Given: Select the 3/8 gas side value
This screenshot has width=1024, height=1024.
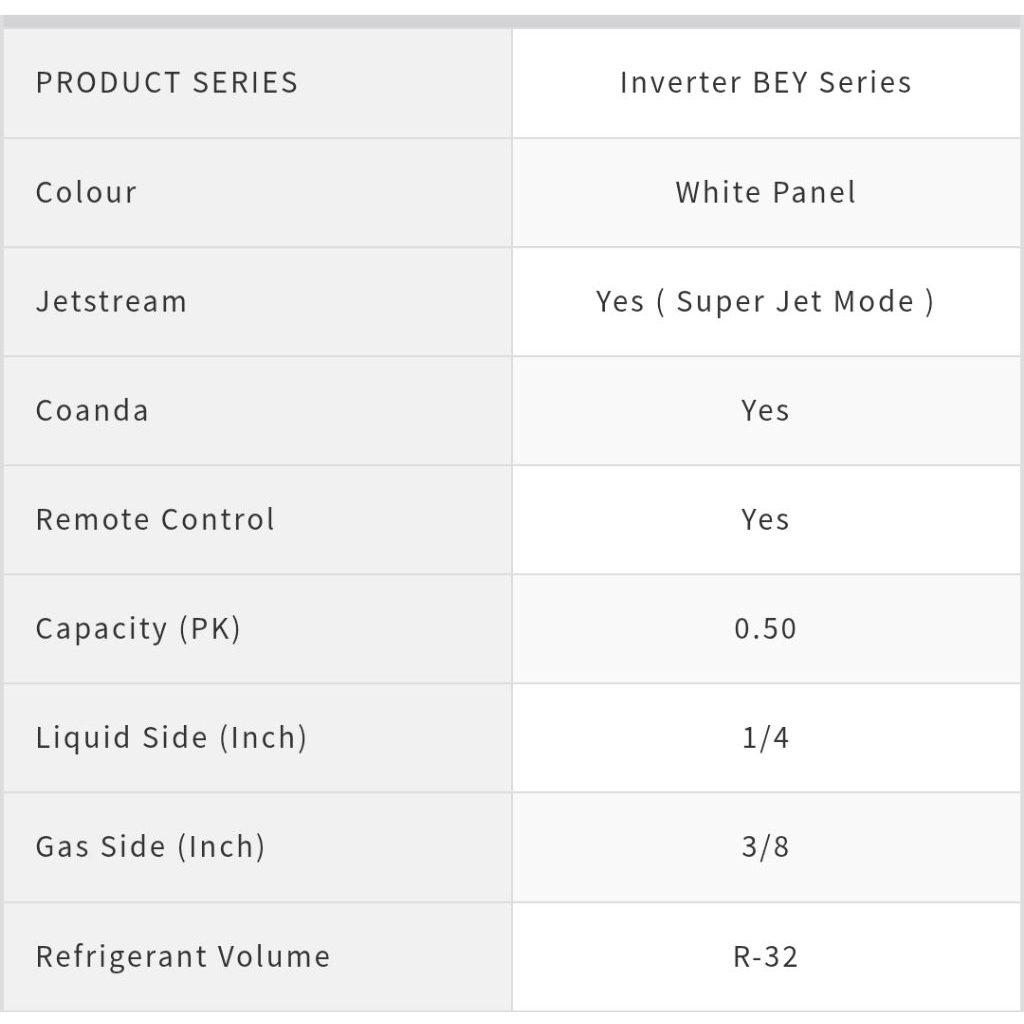Looking at the screenshot, I should [x=765, y=847].
